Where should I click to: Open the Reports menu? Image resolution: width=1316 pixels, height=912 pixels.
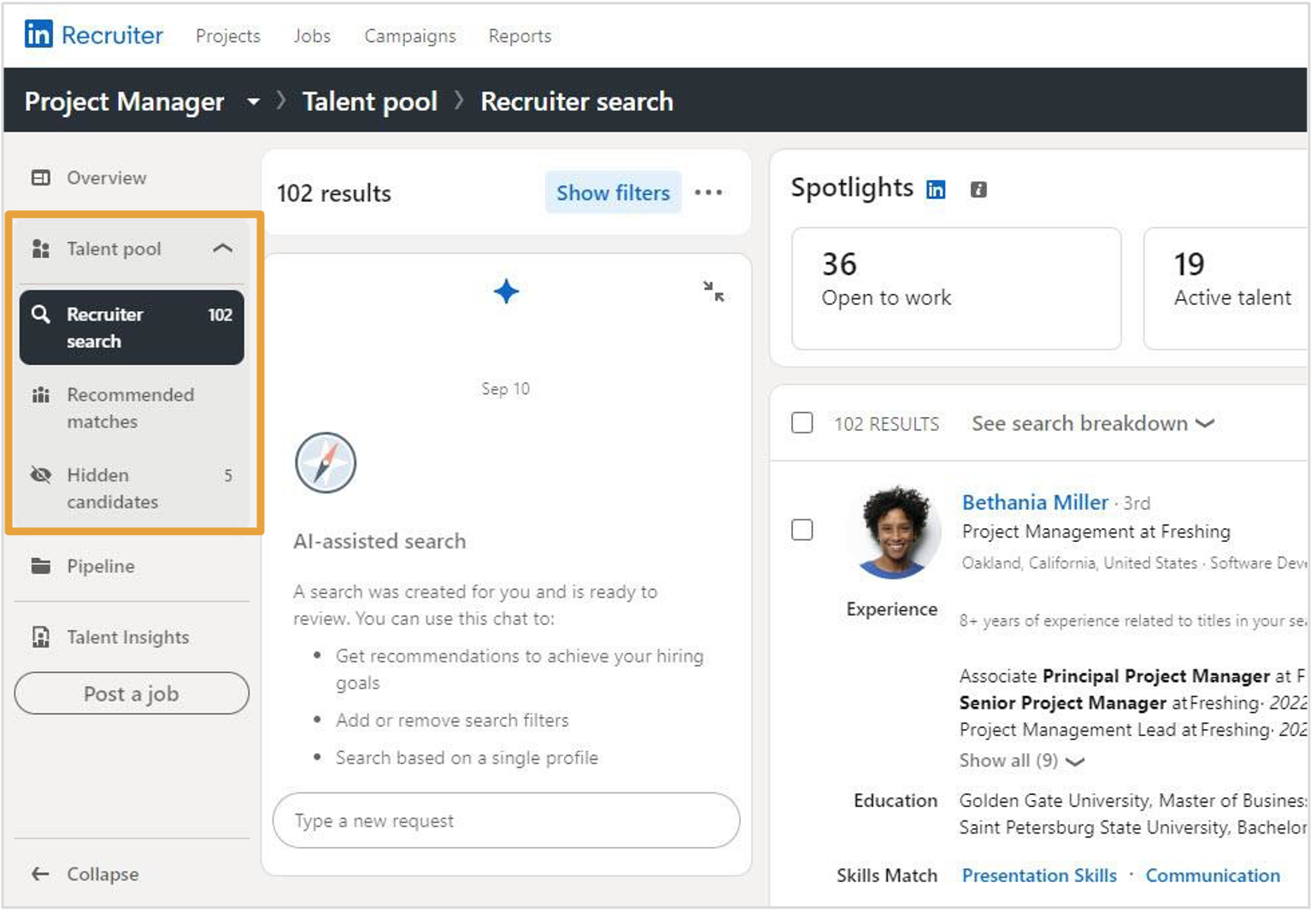(x=520, y=36)
